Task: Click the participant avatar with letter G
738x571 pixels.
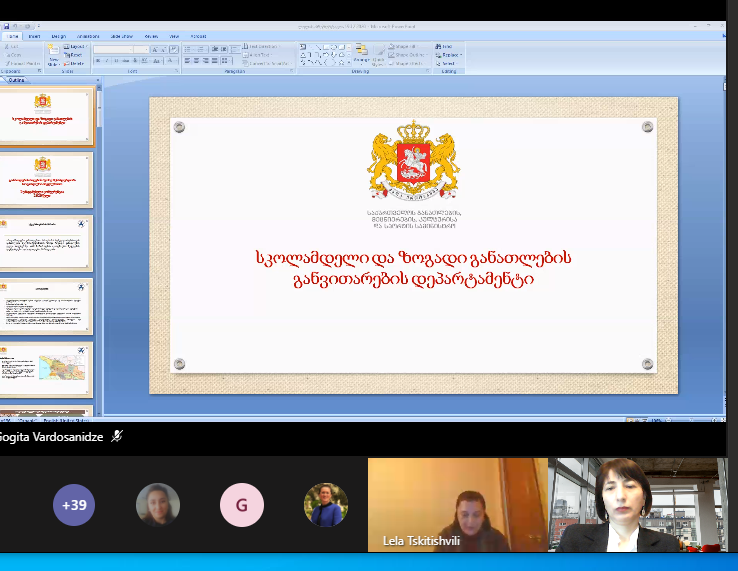Action: (x=242, y=505)
